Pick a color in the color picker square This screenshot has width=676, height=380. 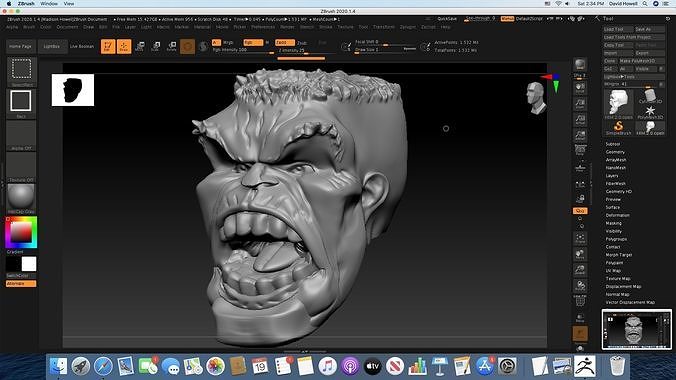tap(21, 232)
